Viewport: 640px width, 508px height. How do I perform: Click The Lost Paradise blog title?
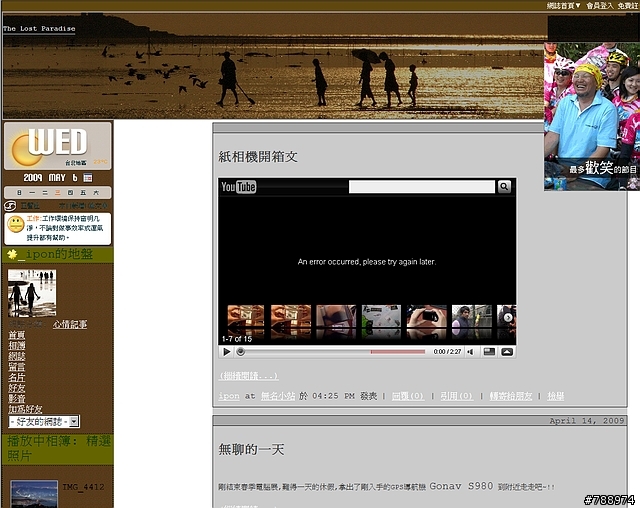(39, 29)
